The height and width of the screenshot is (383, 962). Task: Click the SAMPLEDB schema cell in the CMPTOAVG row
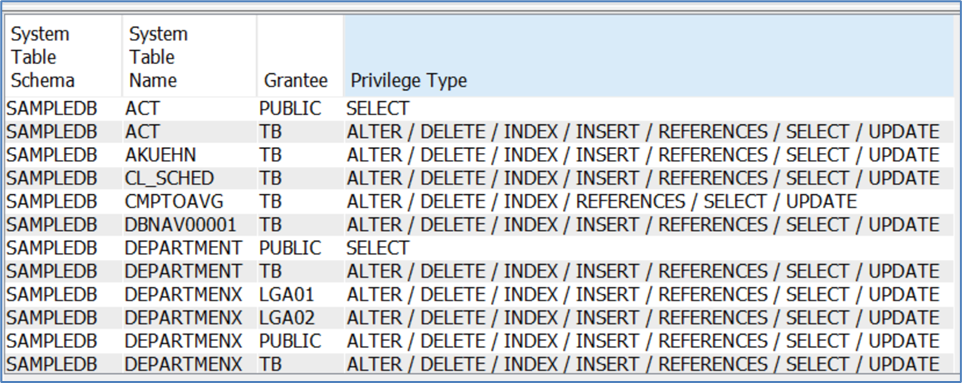tap(52, 201)
